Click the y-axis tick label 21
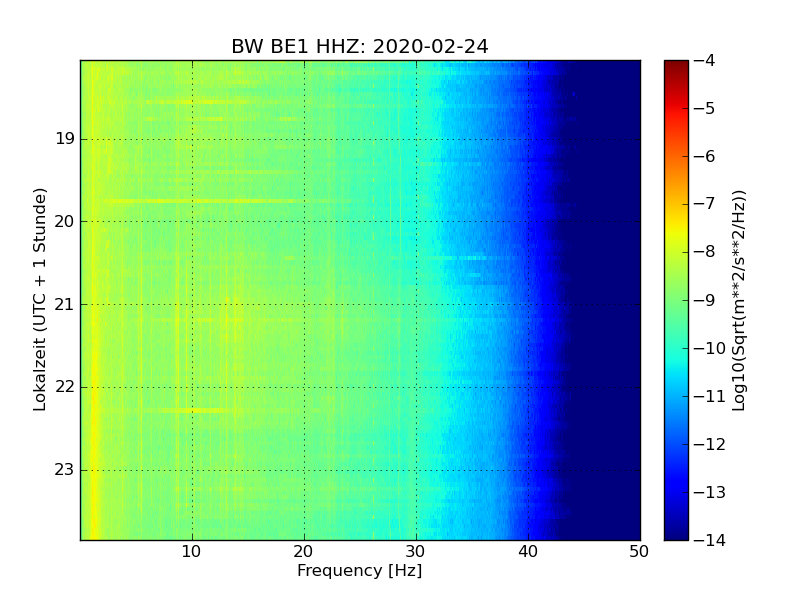The image size is (800, 600). 65,305
